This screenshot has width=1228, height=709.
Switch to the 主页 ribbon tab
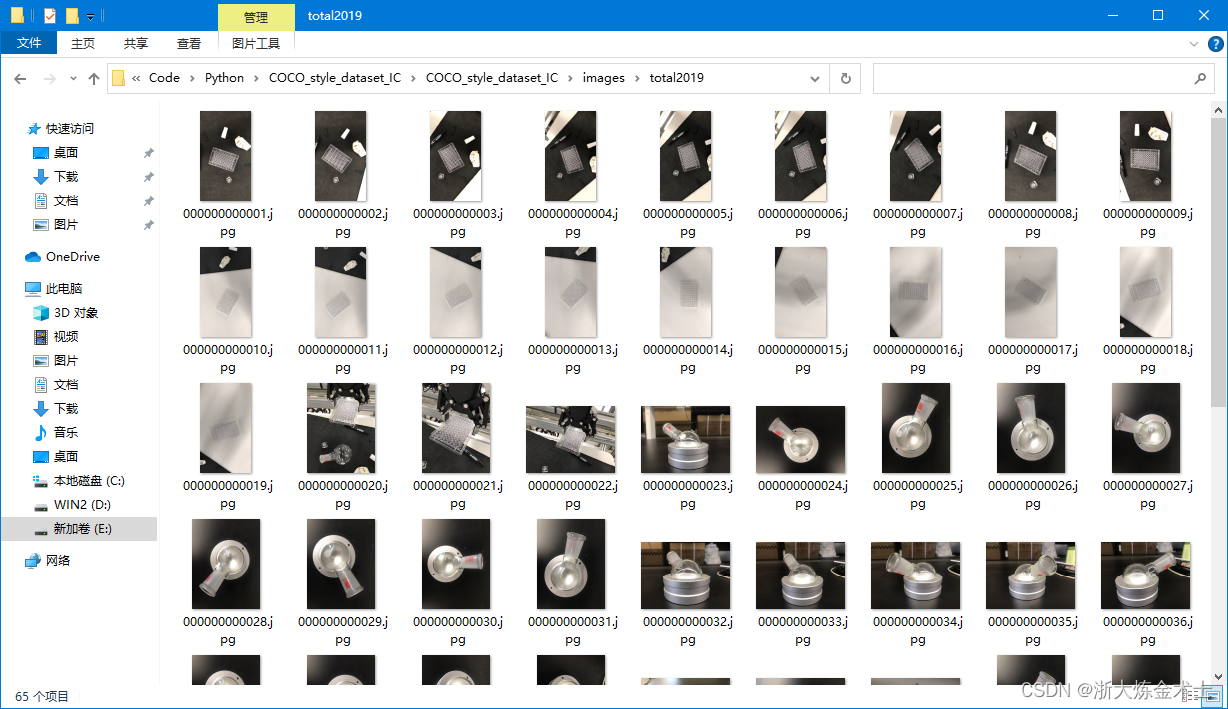coord(83,43)
